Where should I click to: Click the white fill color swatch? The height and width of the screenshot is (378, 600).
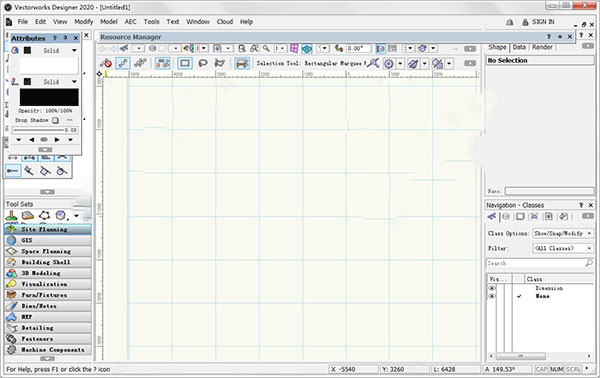49,66
